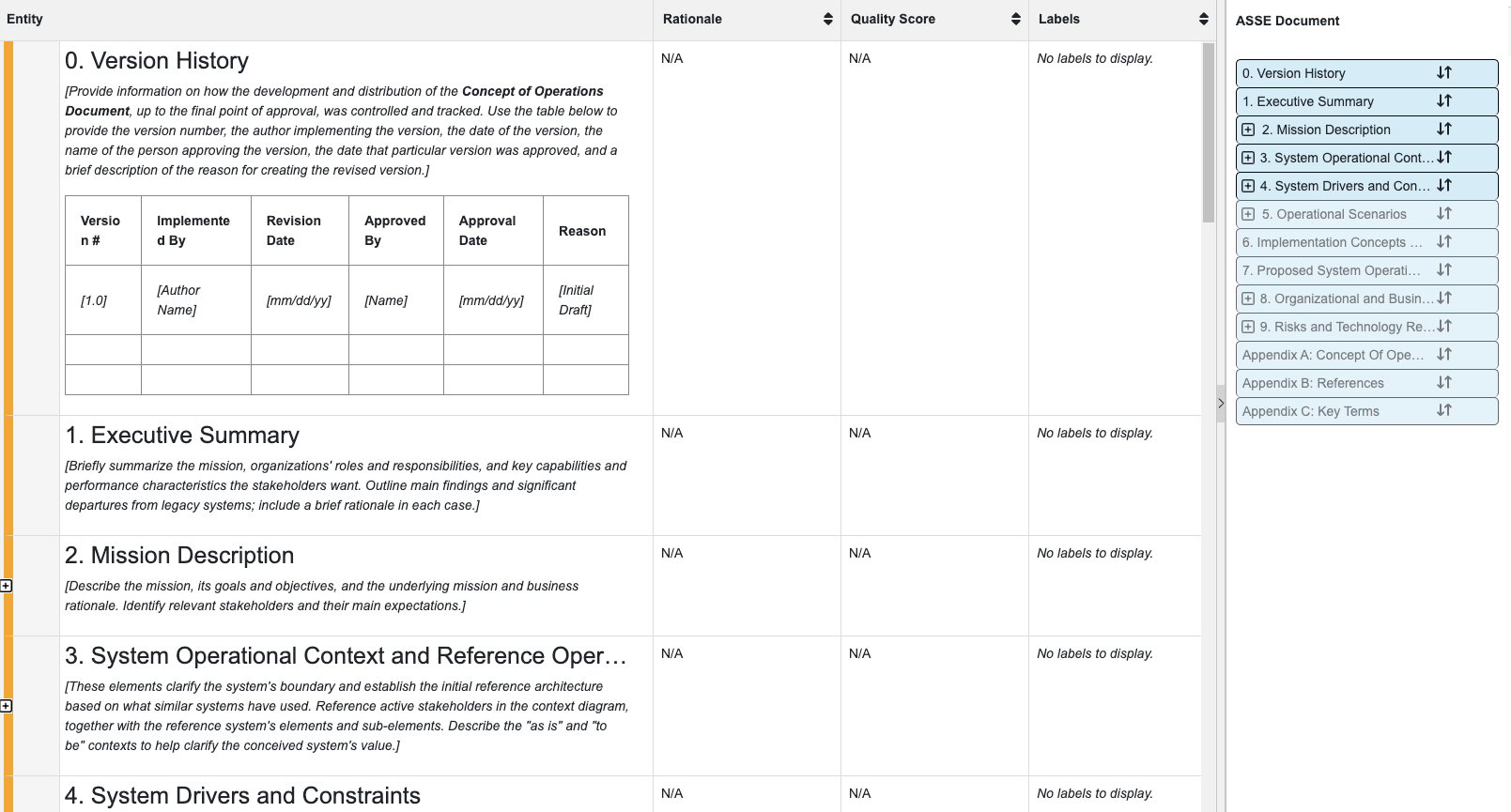Click reorder arrows for 5. Operational Scenarios

[x=1443, y=214]
